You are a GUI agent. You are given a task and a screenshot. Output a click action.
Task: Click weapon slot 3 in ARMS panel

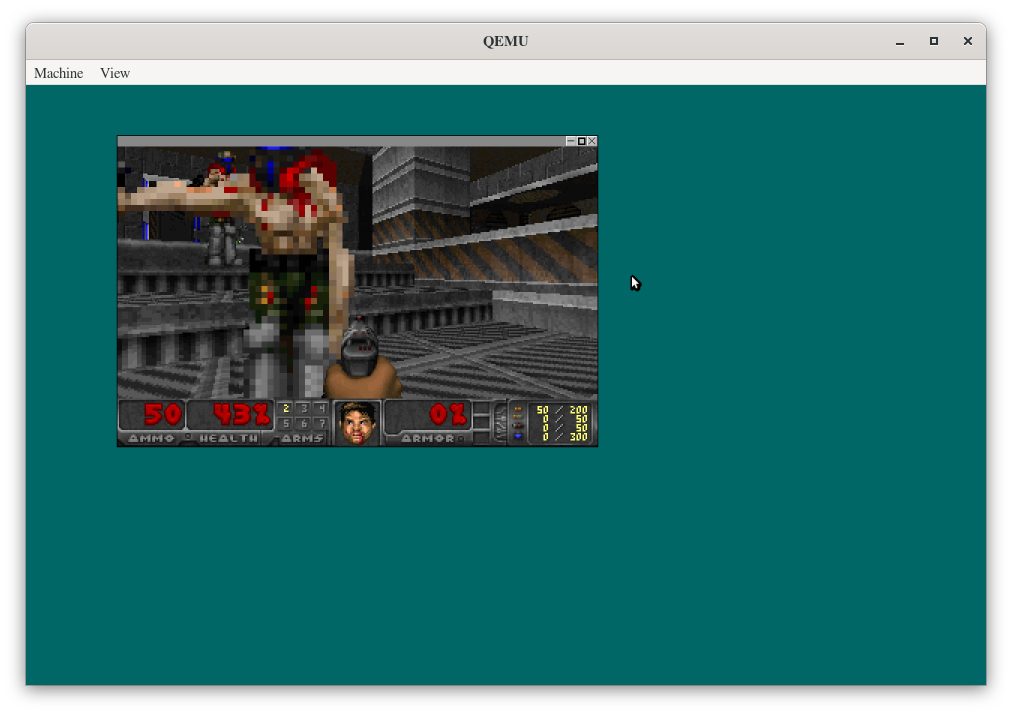click(x=304, y=408)
